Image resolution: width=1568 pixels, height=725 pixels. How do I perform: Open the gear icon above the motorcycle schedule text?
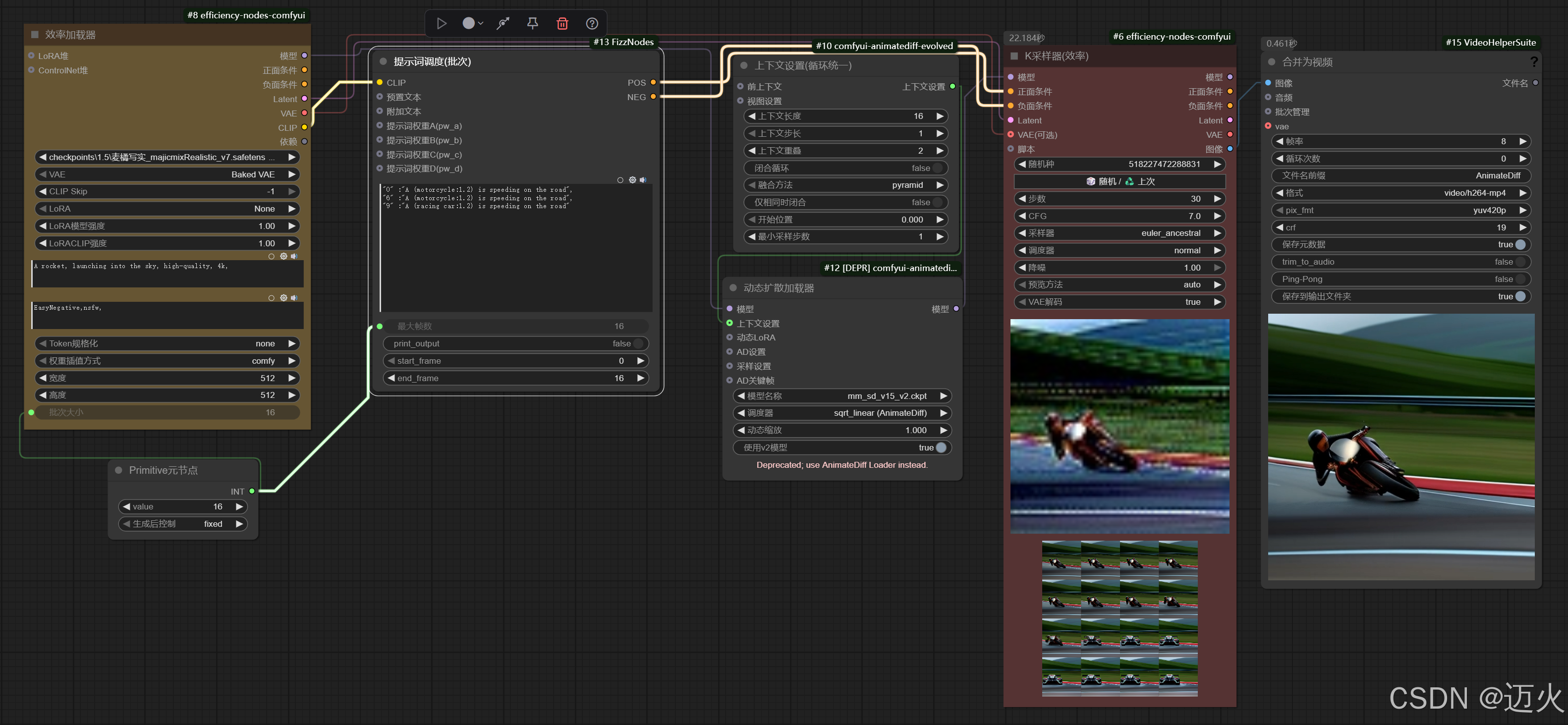pos(632,179)
